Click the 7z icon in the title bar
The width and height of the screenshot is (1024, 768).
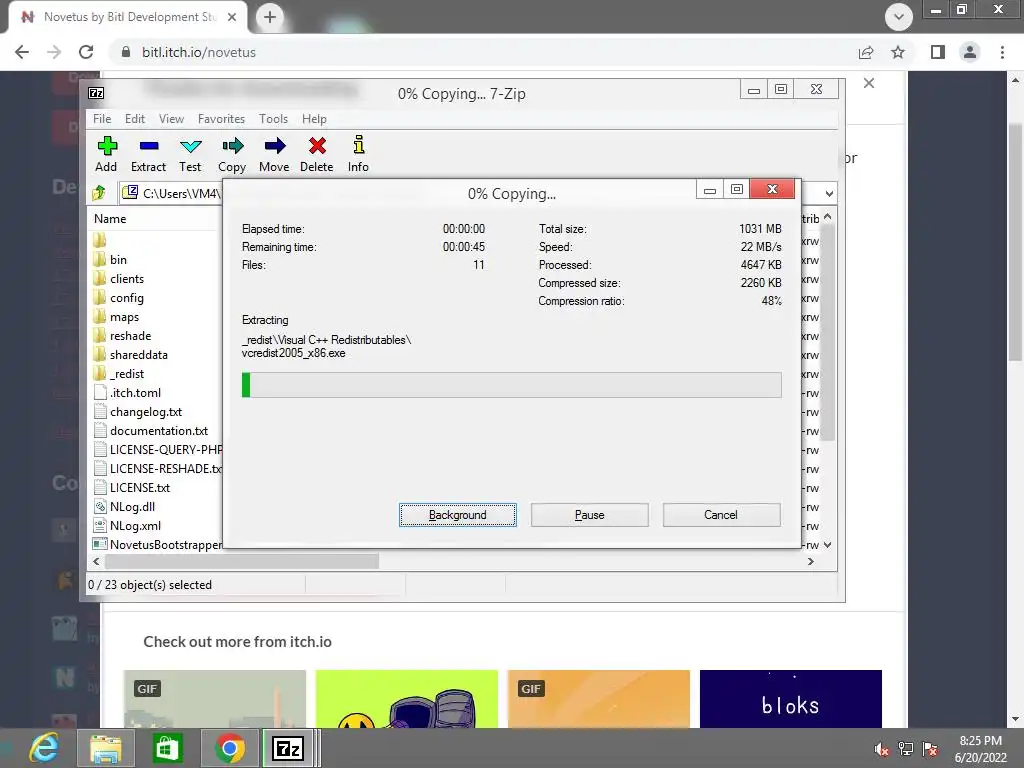tap(96, 93)
